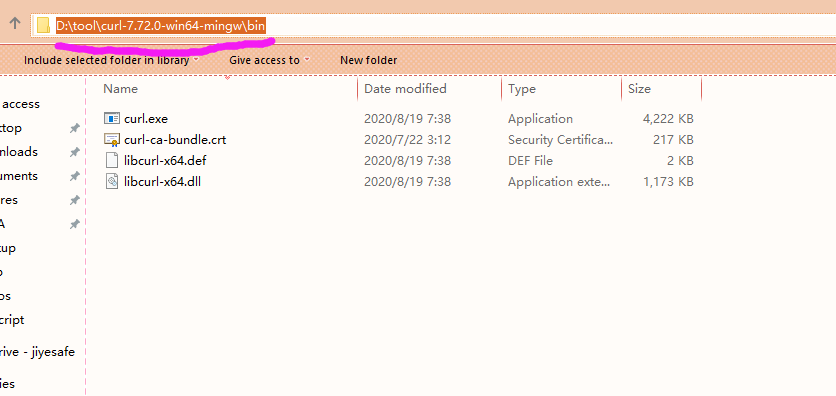Click the pin icon beside Desktop
Image resolution: width=836 pixels, height=396 pixels.
[75, 128]
